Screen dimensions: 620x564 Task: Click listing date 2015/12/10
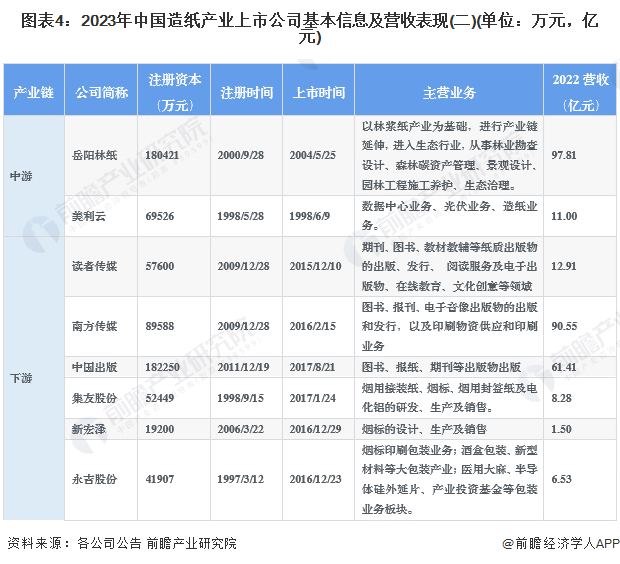pos(315,266)
